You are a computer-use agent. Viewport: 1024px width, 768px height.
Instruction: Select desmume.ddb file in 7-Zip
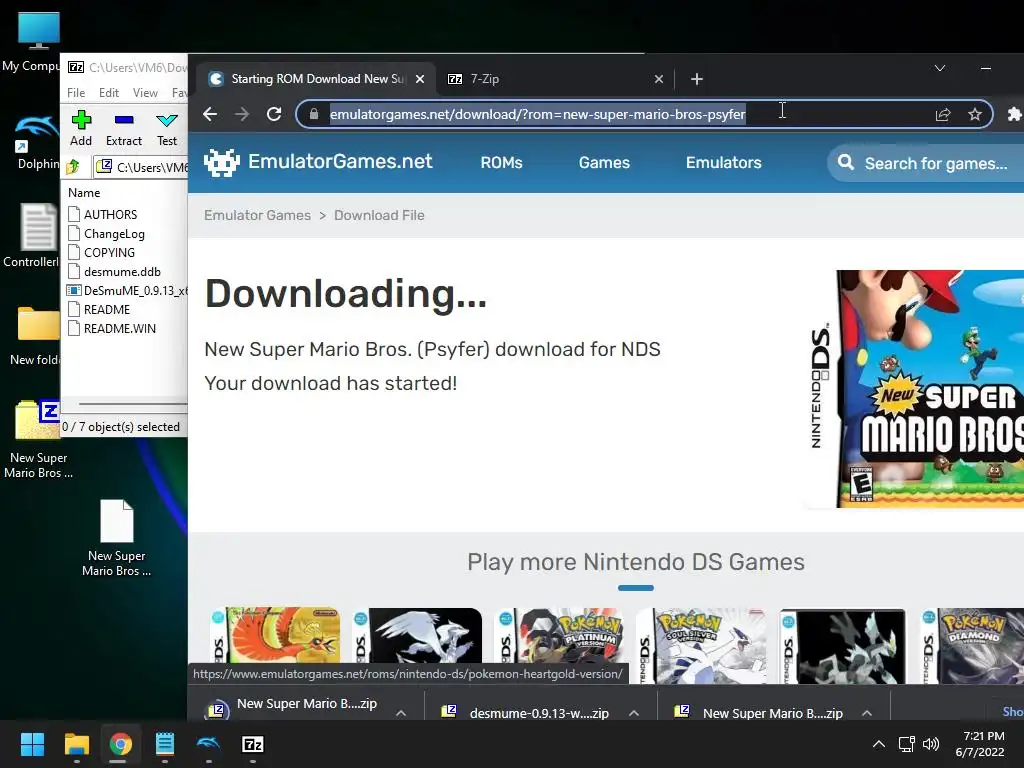pyautogui.click(x=114, y=271)
